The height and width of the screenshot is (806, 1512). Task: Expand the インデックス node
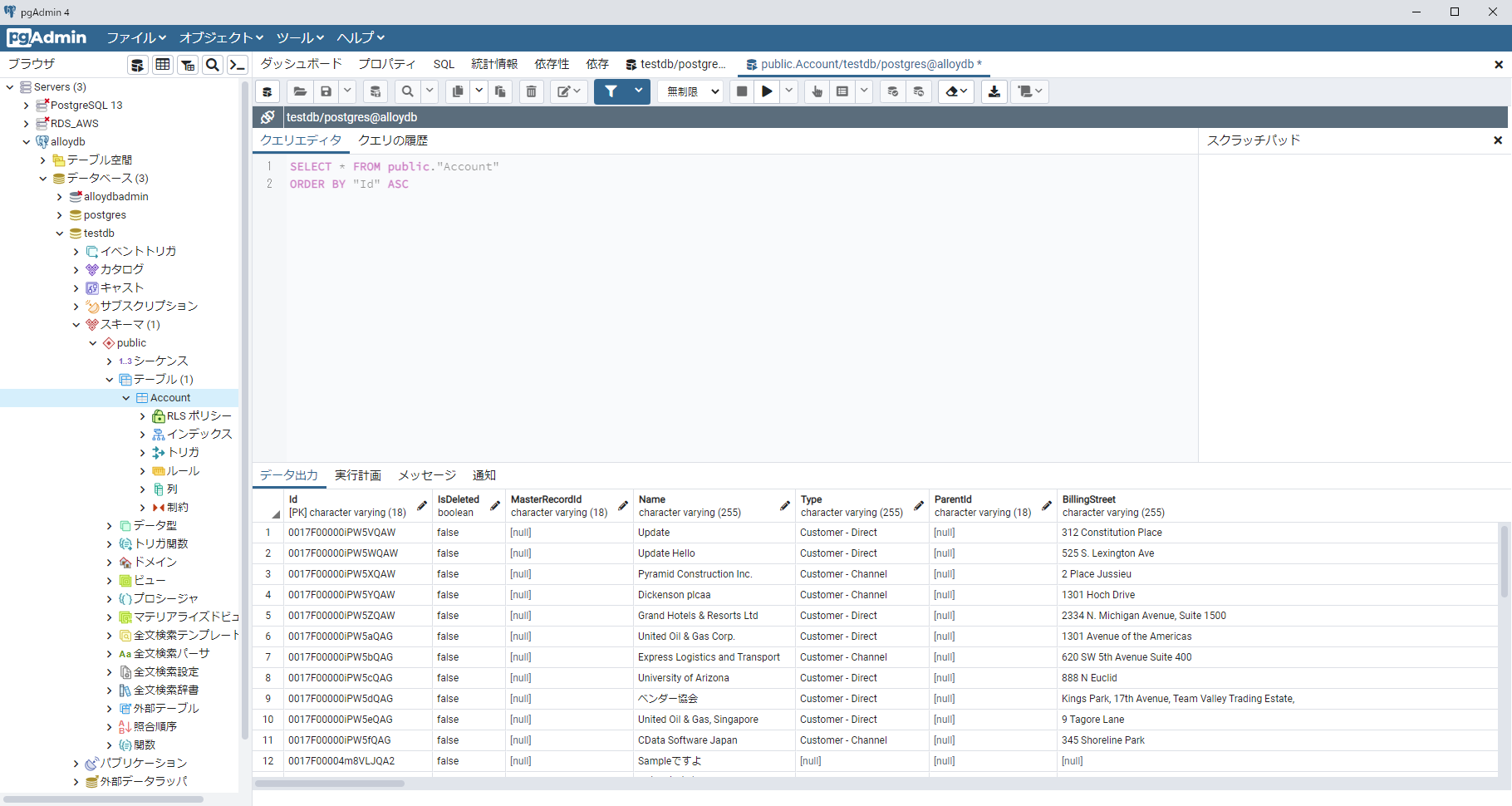(x=143, y=435)
